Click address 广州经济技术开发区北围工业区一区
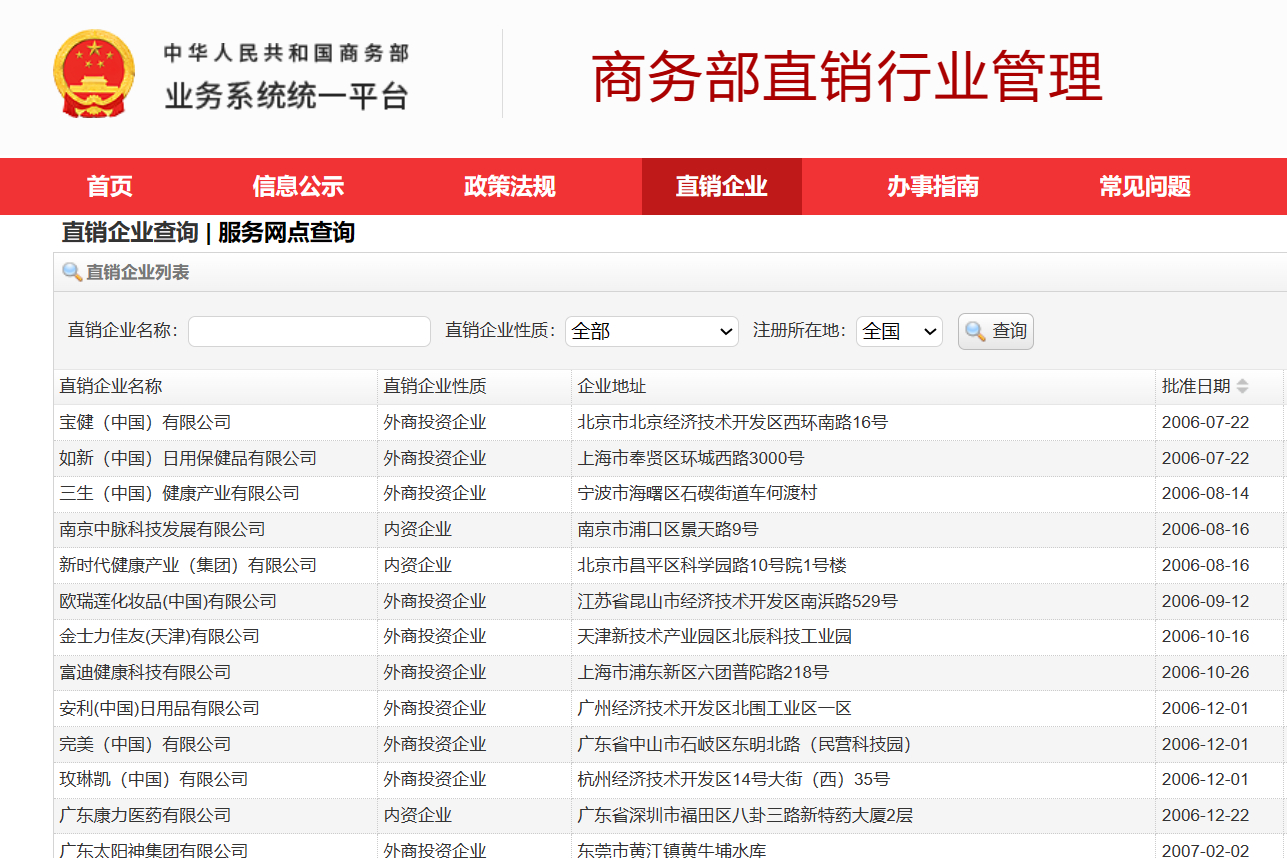This screenshot has height=858, width=1287. [715, 708]
